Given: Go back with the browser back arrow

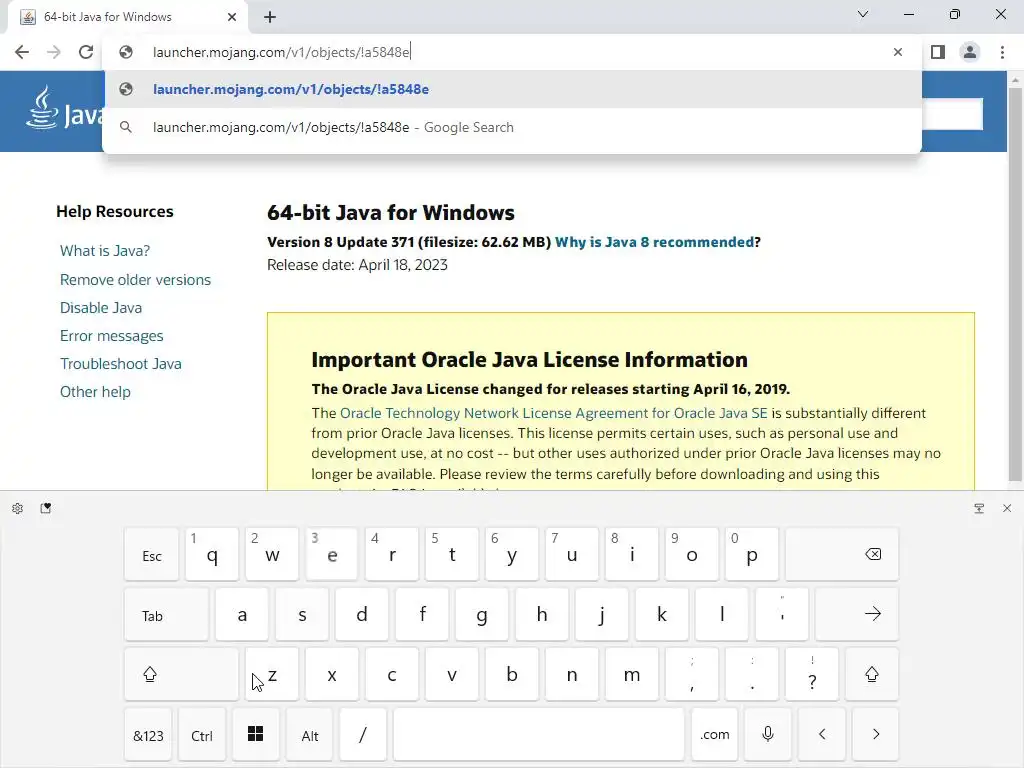Looking at the screenshot, I should 22,52.
